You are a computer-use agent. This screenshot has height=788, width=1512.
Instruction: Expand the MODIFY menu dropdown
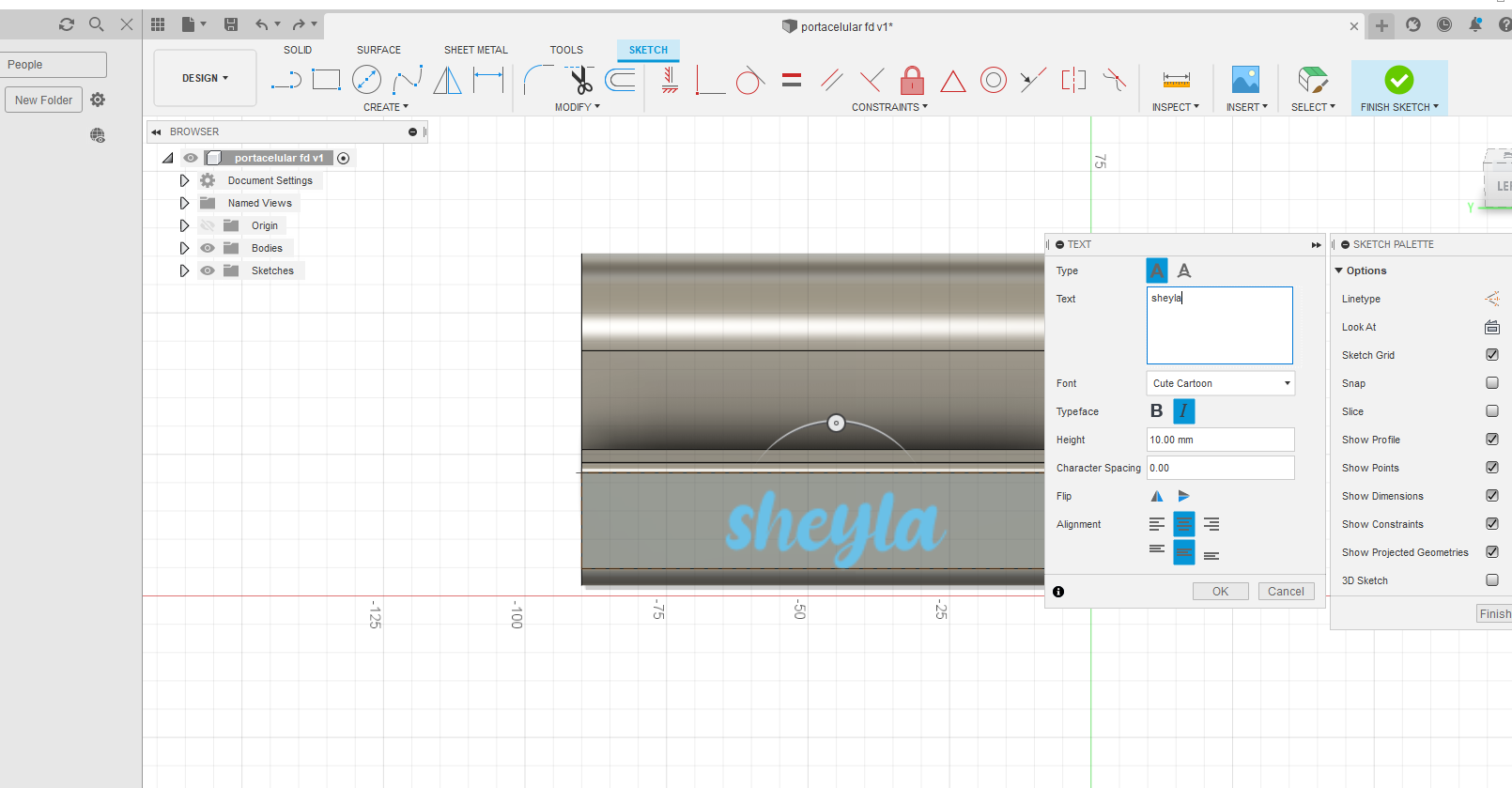tap(578, 107)
